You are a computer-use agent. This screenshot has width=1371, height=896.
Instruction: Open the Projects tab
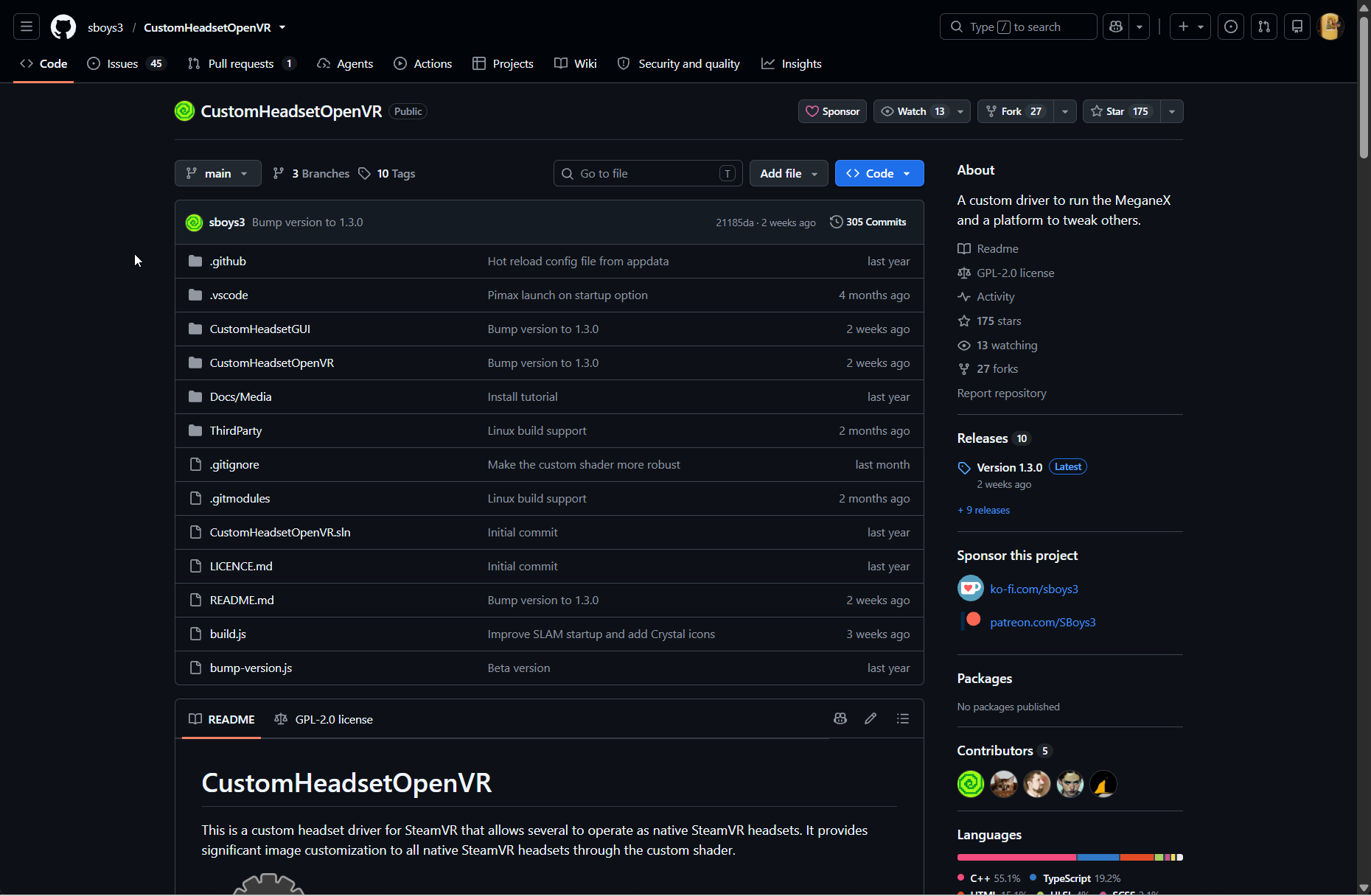pos(503,64)
